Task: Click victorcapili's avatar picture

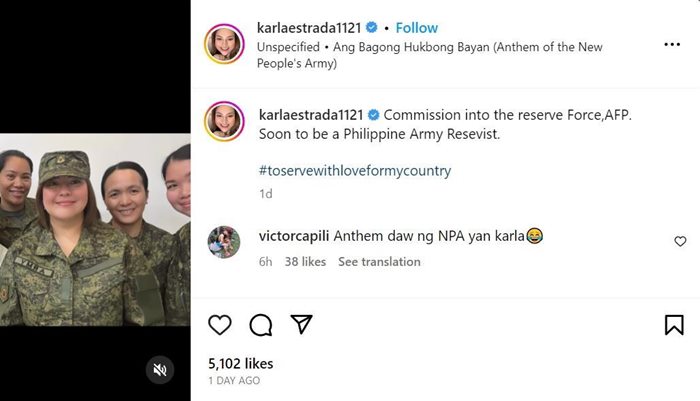Action: pos(224,241)
